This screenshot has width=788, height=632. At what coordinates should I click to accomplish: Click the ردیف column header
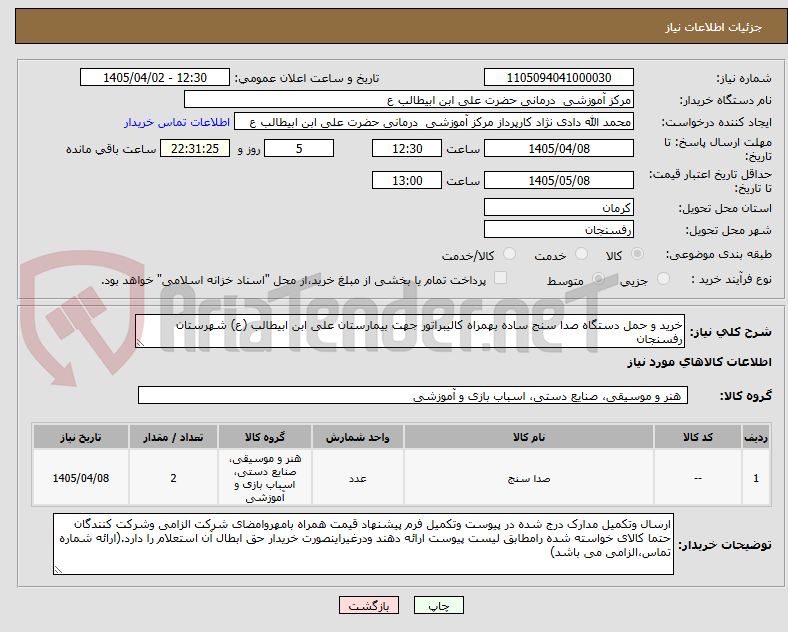click(x=756, y=437)
